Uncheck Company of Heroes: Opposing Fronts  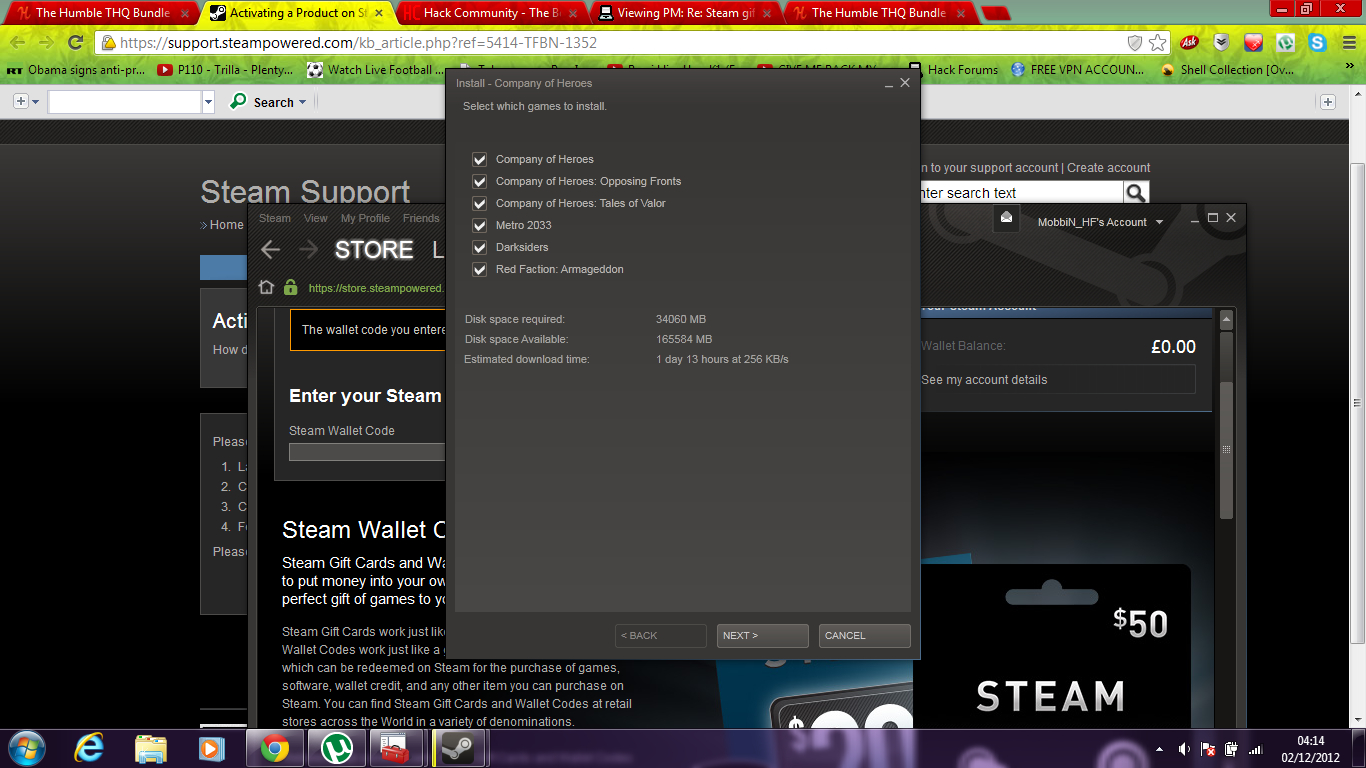pyautogui.click(x=479, y=182)
